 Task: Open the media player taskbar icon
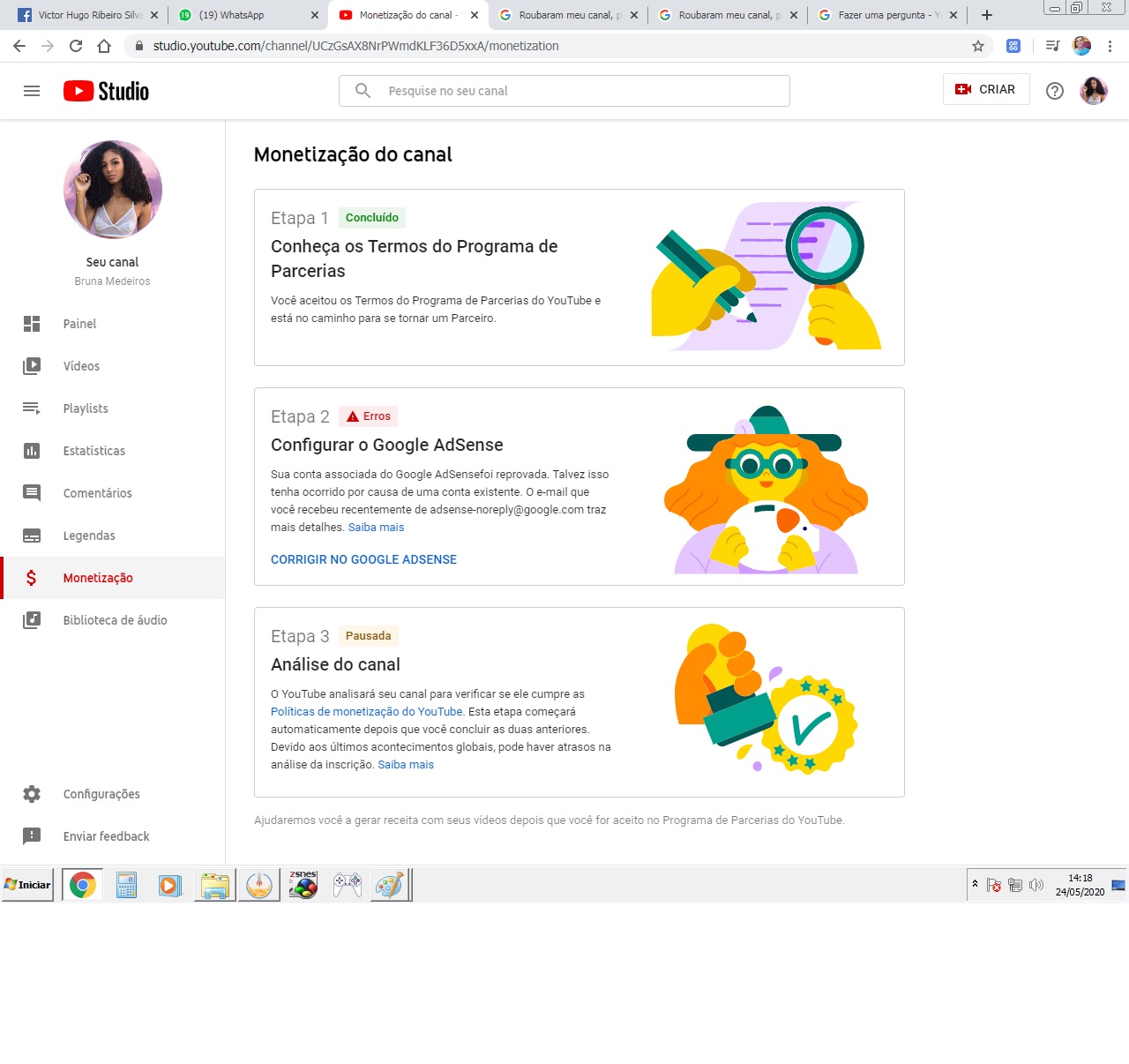[x=170, y=885]
